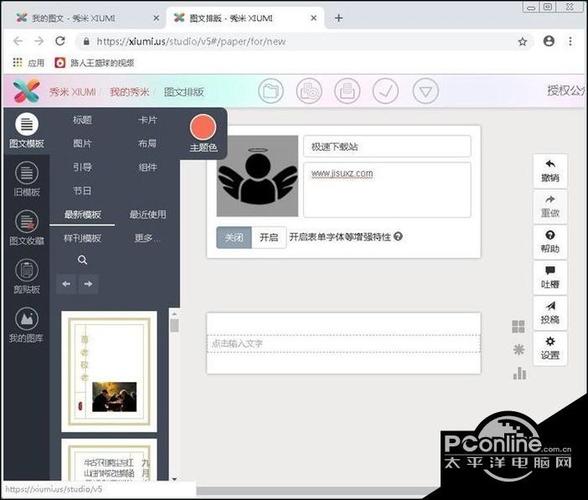Click the 授权公众号 link in header

coord(566,90)
